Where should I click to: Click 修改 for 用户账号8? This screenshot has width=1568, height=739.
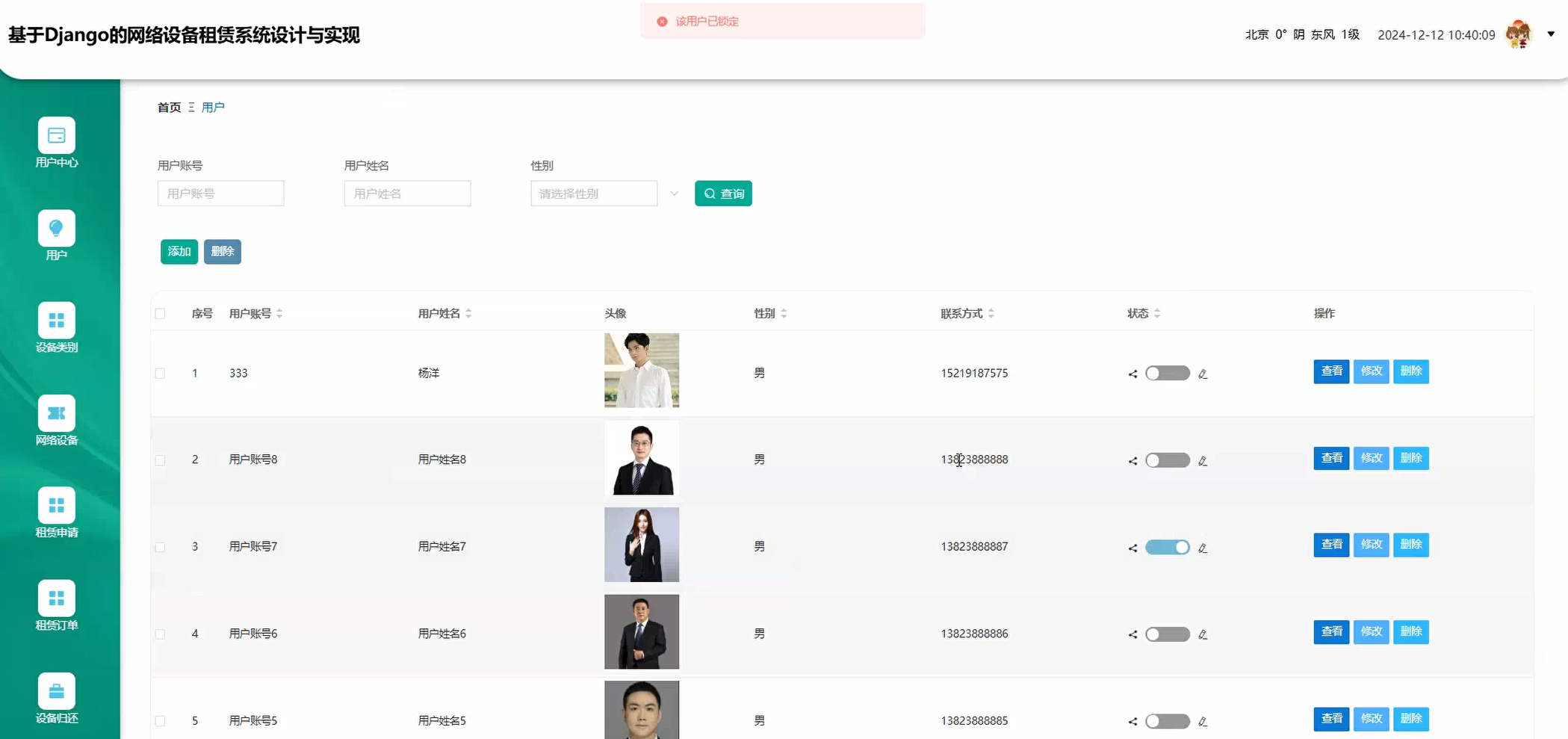(x=1372, y=458)
